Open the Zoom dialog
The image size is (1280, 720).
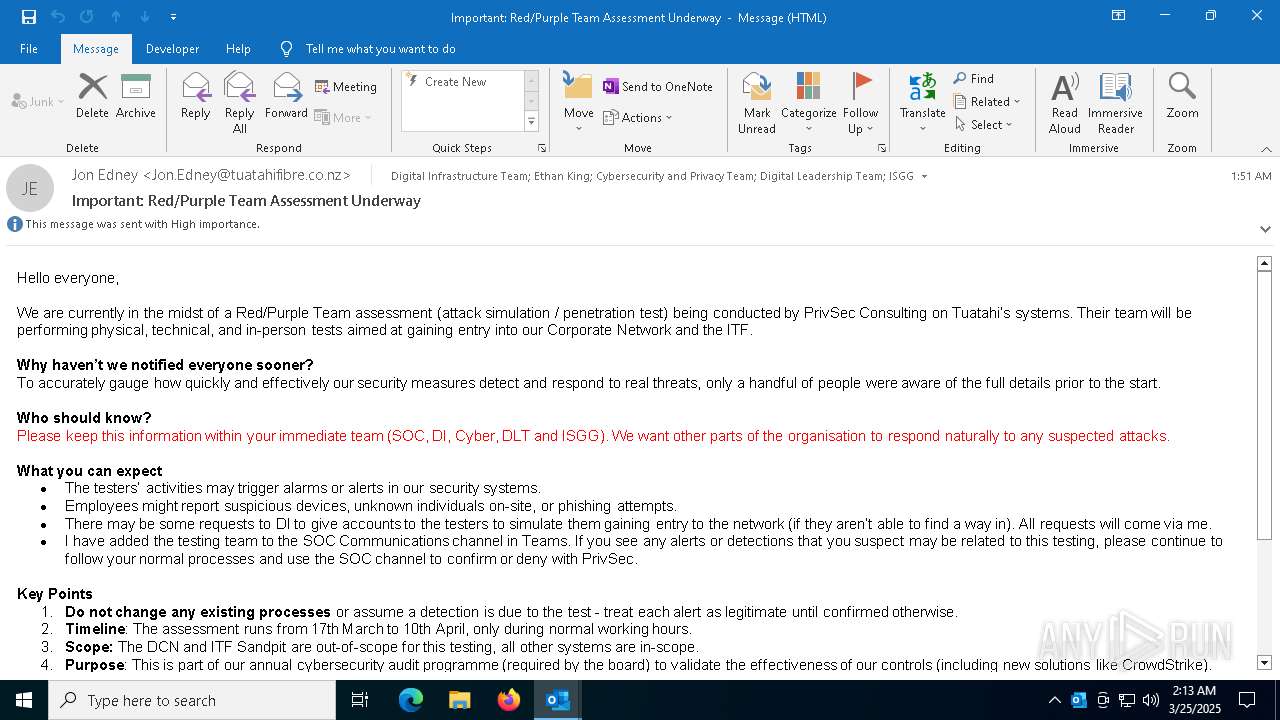[x=1182, y=97]
